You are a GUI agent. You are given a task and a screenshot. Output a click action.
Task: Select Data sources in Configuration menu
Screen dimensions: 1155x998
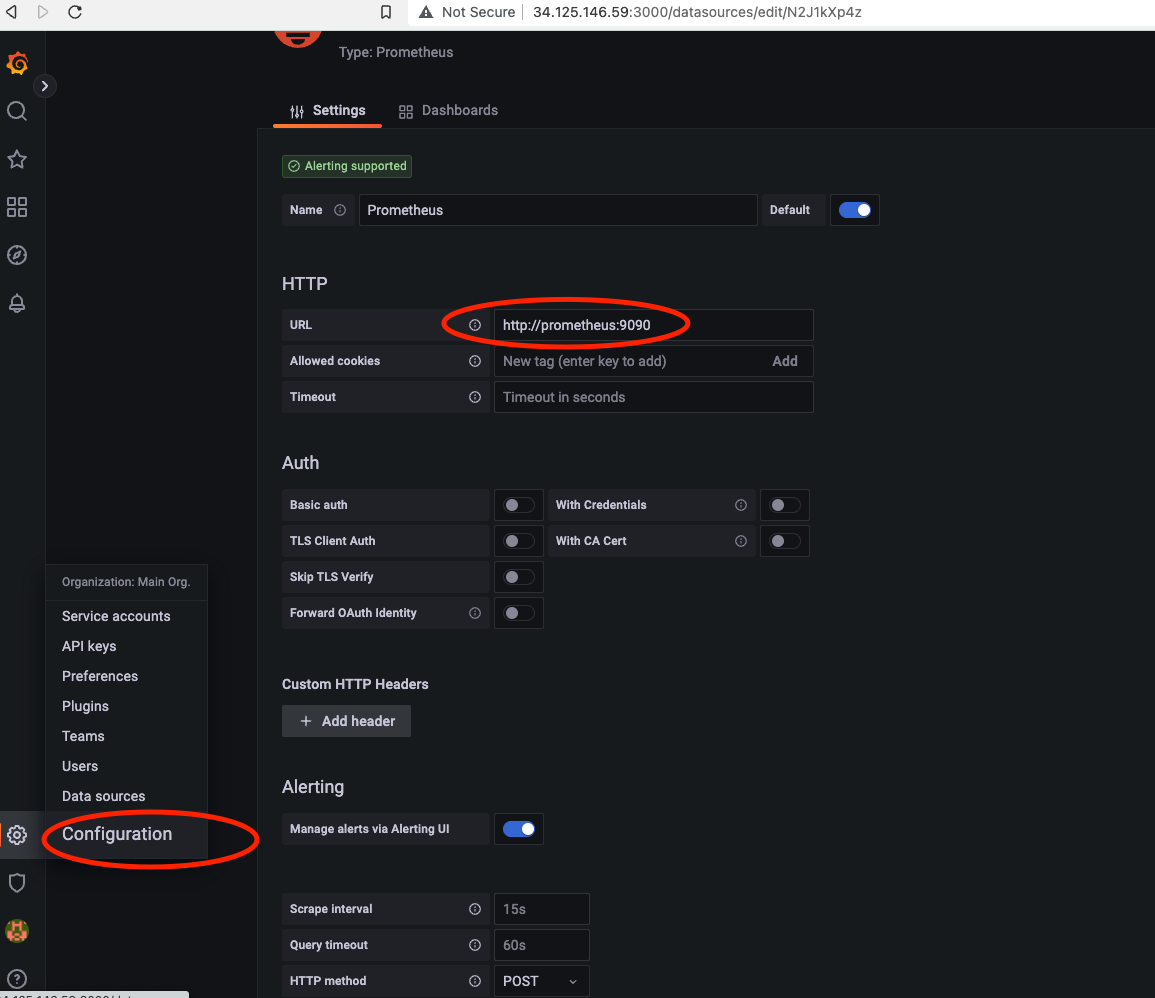(104, 796)
